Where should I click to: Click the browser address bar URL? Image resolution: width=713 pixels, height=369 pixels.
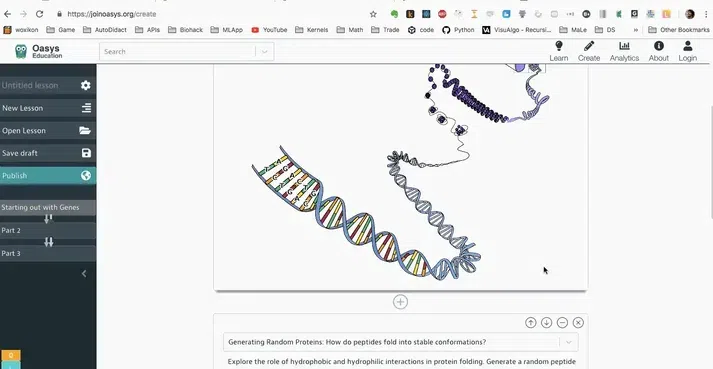[x=111, y=14]
